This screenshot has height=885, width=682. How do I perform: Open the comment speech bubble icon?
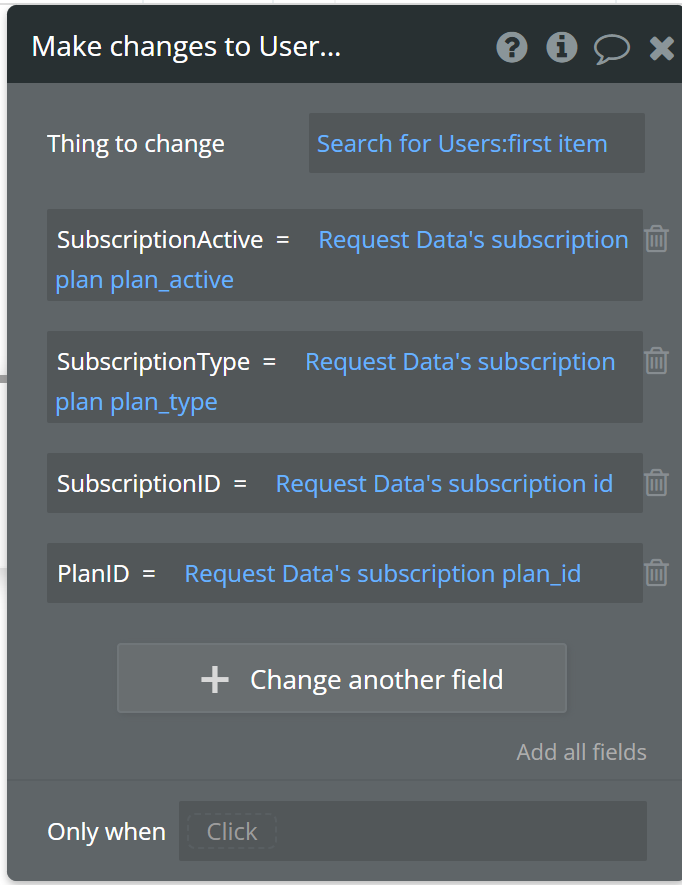[x=611, y=49]
